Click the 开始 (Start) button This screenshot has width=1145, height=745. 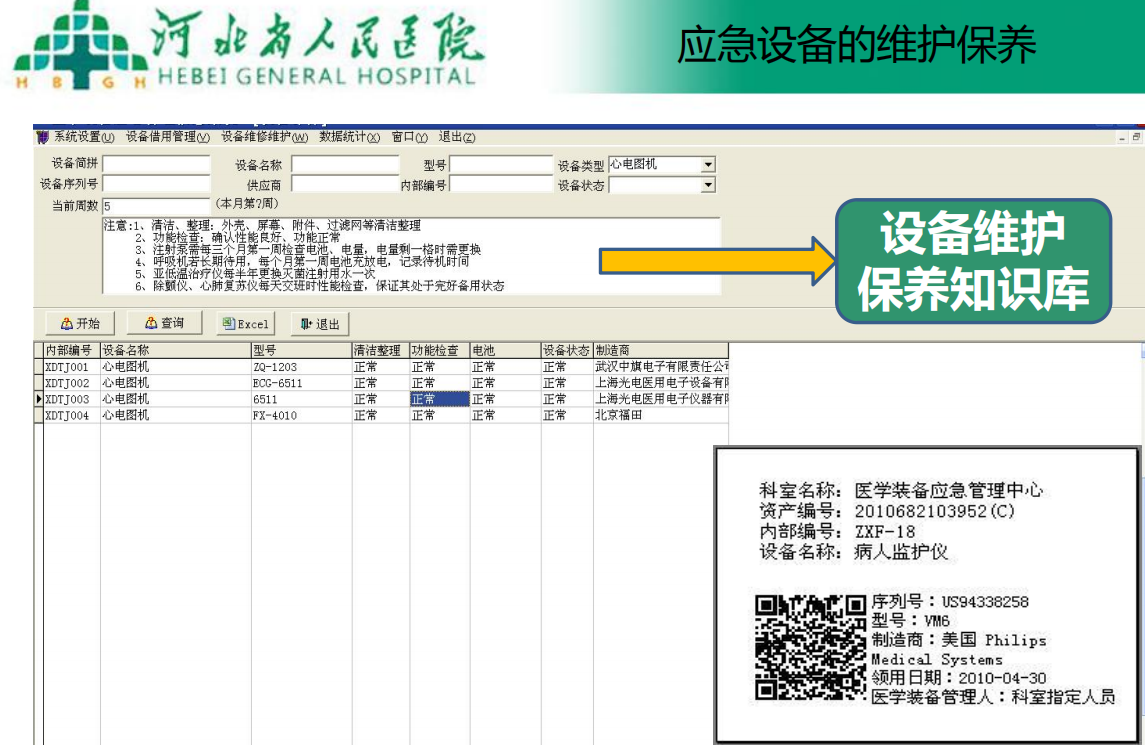pyautogui.click(x=80, y=323)
